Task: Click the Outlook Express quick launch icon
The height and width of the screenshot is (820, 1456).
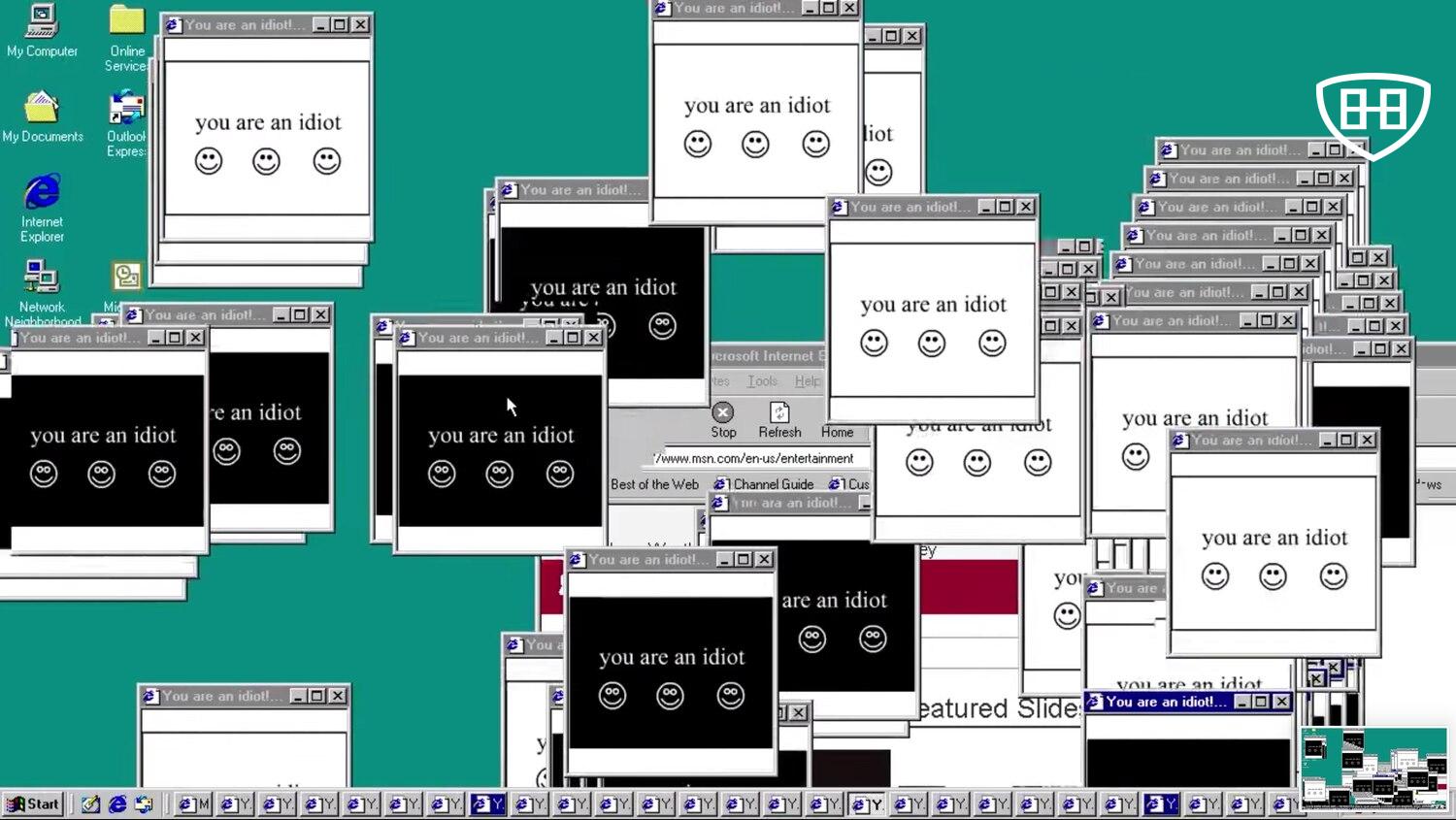Action: [x=144, y=804]
